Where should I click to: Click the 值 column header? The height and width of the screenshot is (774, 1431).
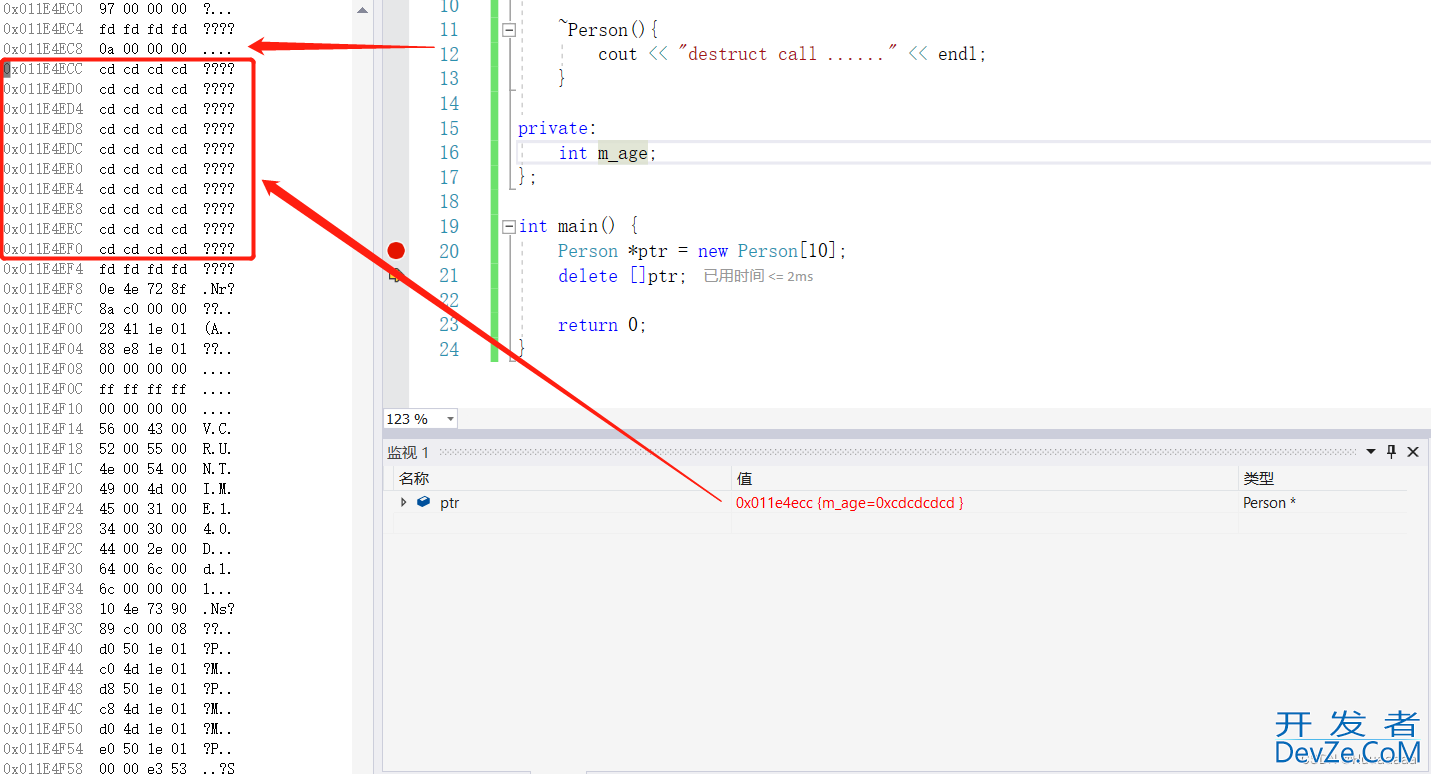pos(985,478)
